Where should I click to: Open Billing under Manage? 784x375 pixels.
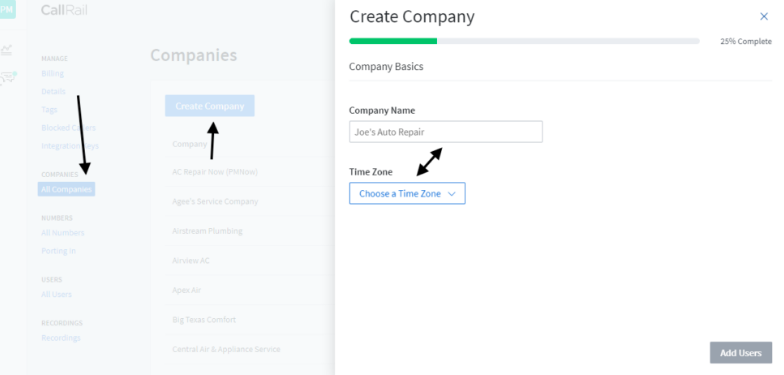click(52, 74)
